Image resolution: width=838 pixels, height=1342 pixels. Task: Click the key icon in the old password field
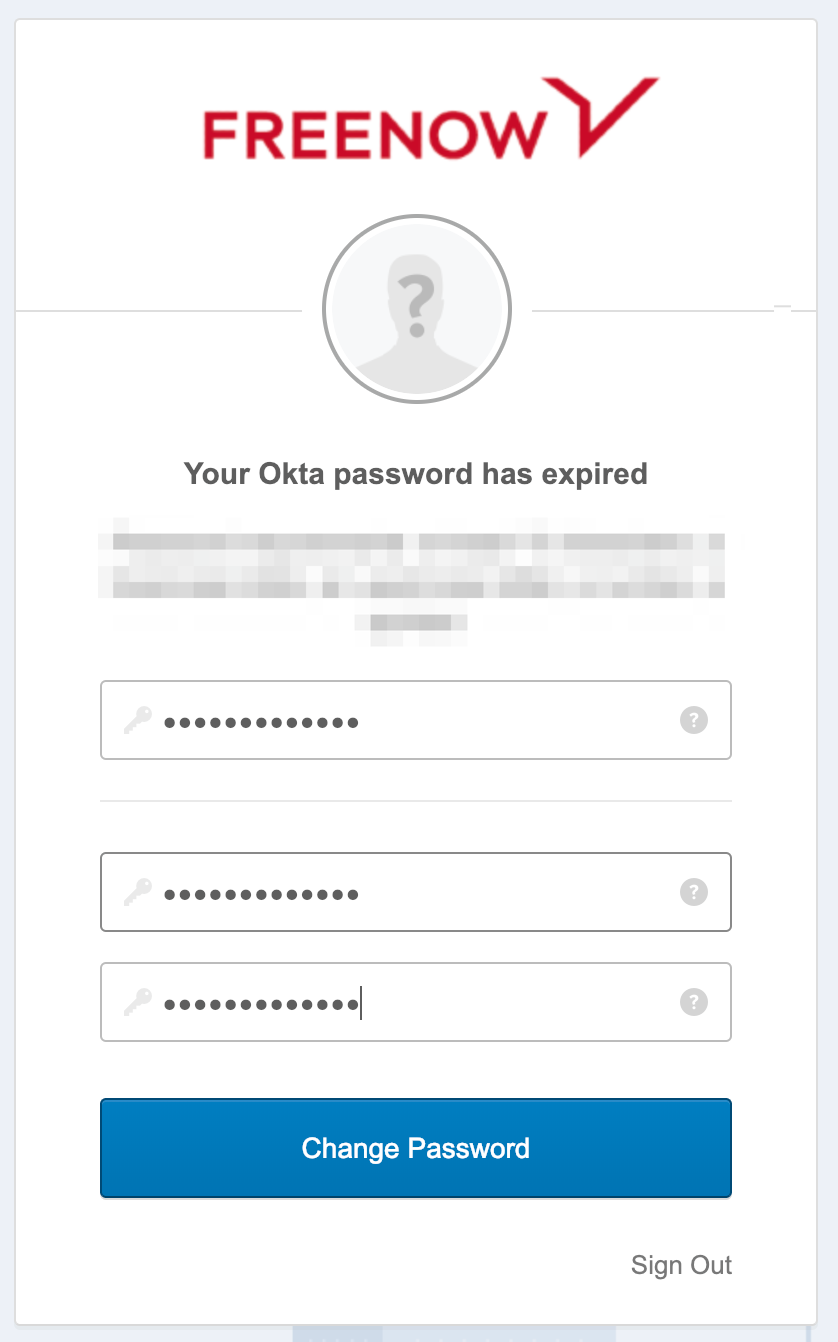[137, 720]
